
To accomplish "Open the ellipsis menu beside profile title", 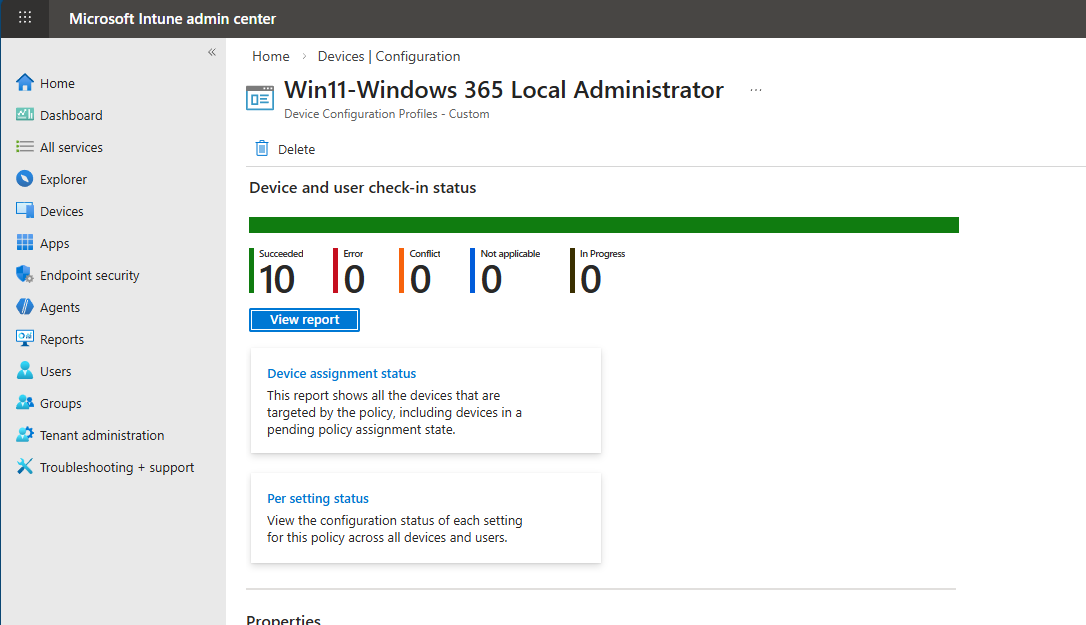I will (x=756, y=90).
